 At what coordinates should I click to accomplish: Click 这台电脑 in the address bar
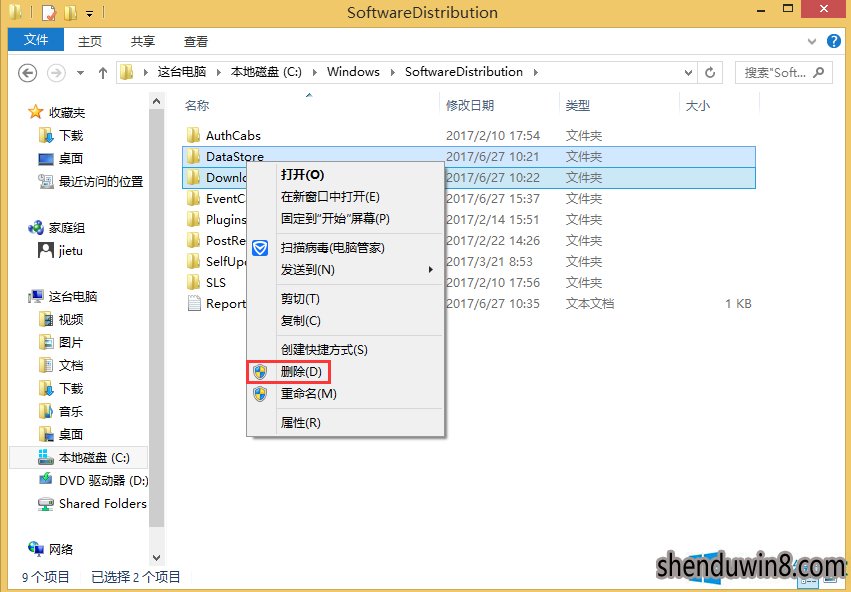(182, 72)
